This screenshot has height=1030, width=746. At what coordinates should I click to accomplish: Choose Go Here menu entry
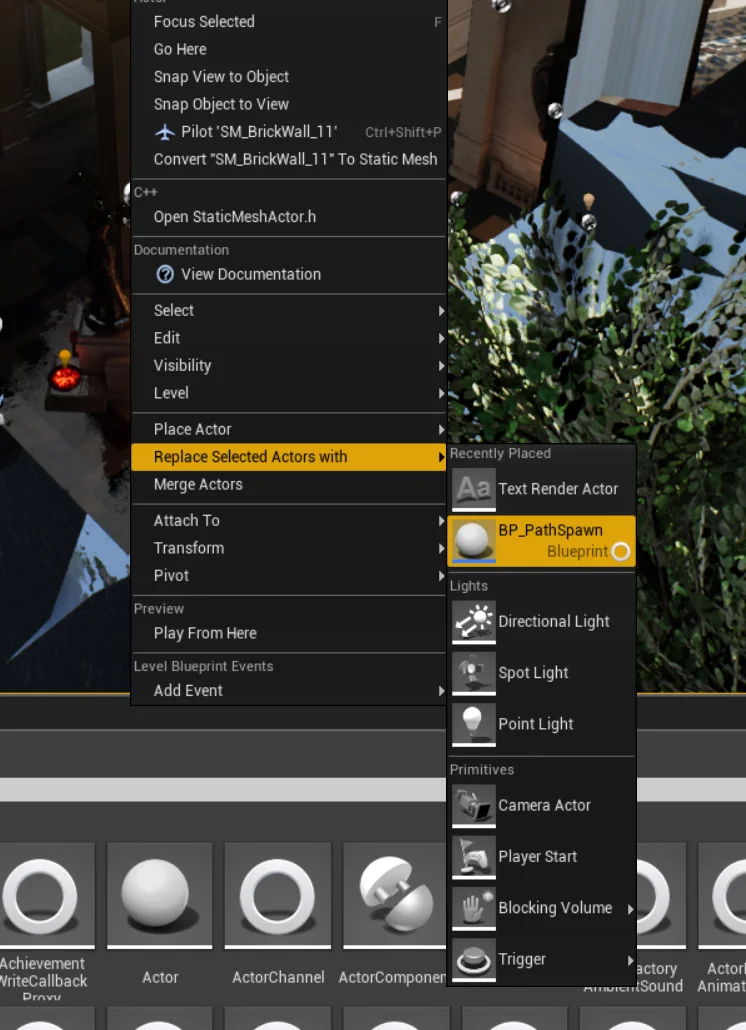click(x=289, y=49)
